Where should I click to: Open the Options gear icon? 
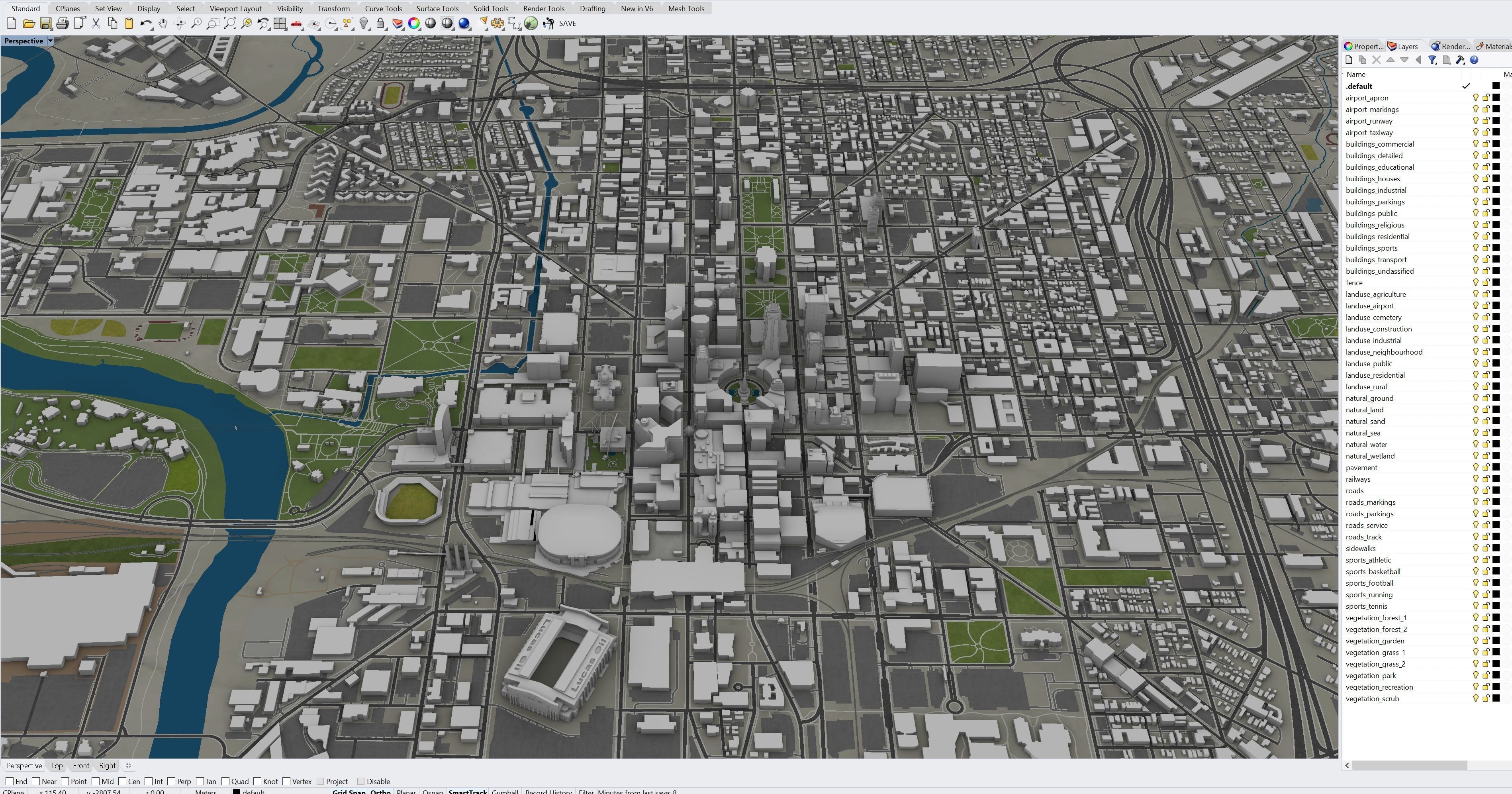498,24
